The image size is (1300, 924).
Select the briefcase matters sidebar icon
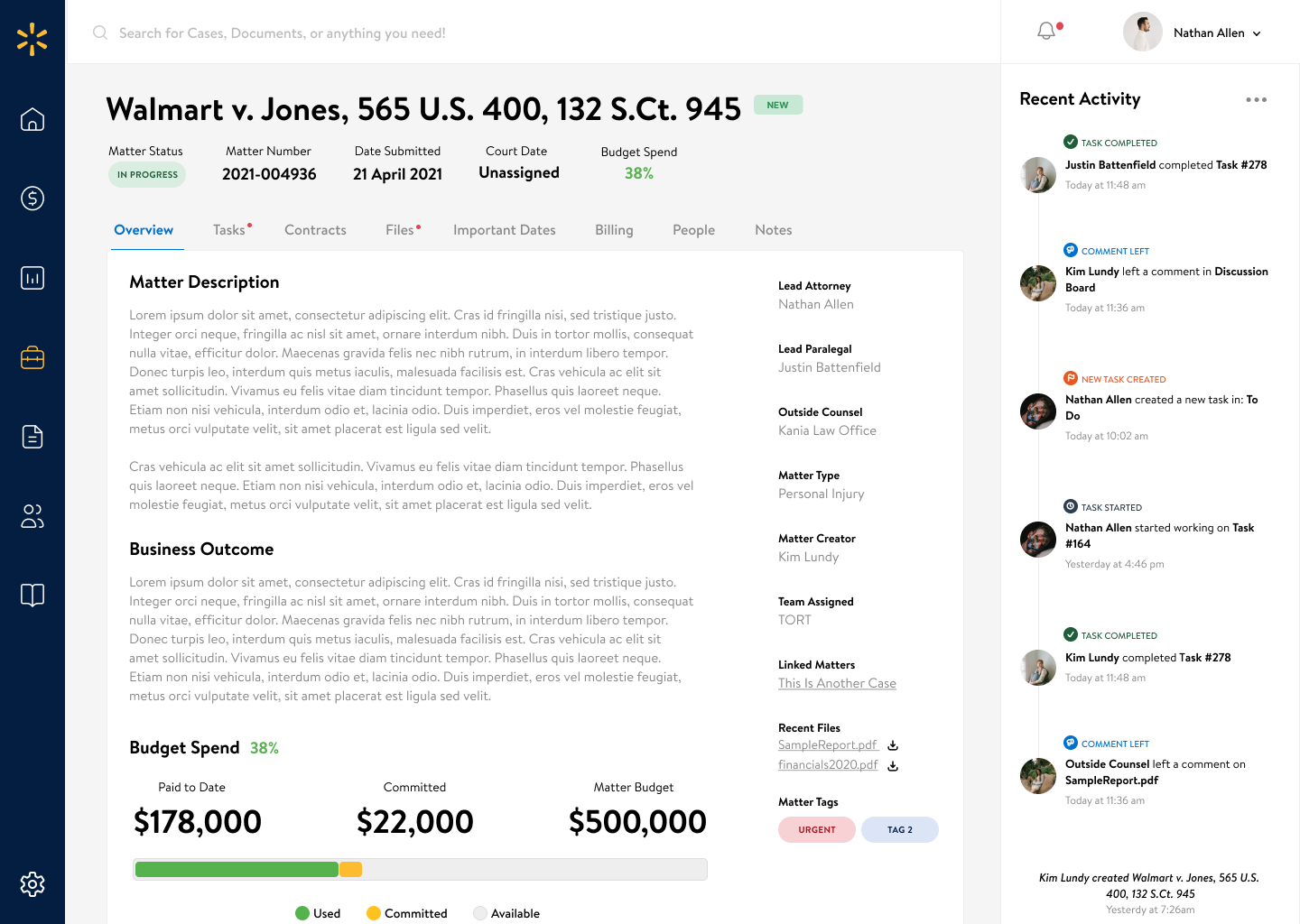click(x=32, y=357)
